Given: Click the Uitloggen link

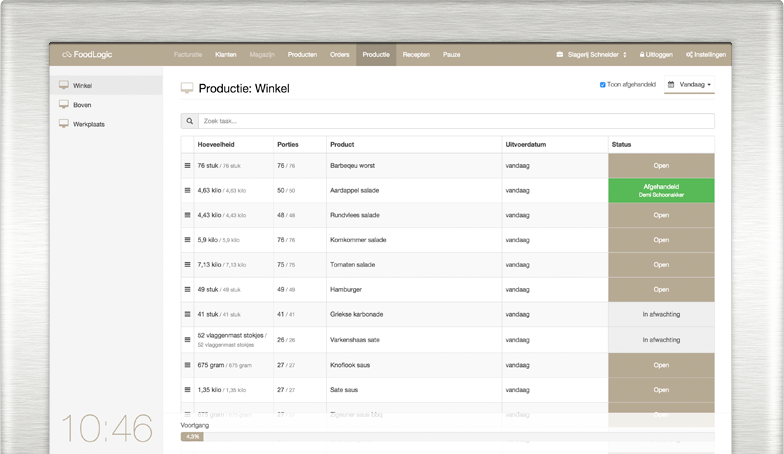Looking at the screenshot, I should pos(656,54).
